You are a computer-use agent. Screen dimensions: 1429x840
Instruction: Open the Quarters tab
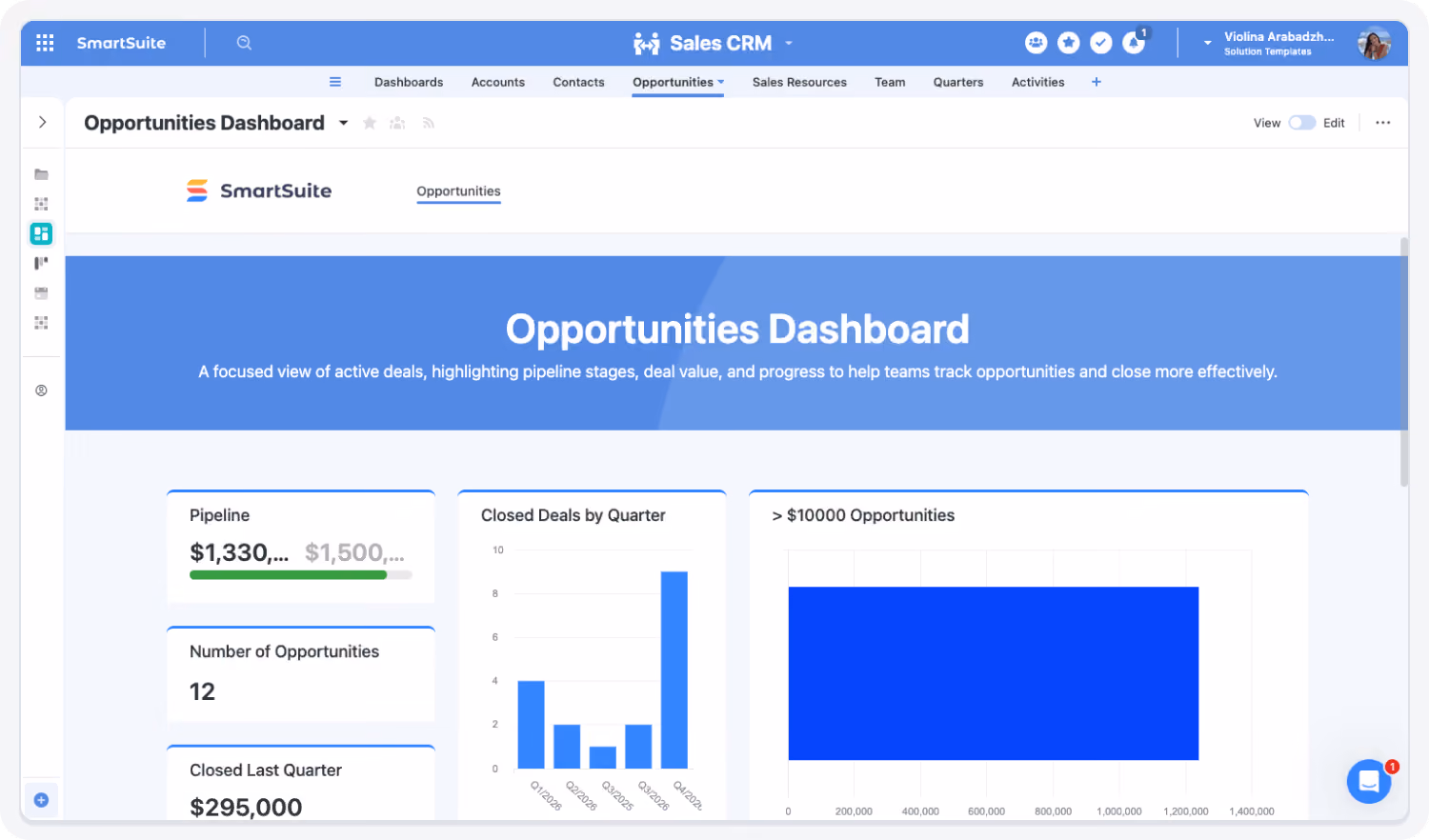click(x=958, y=82)
